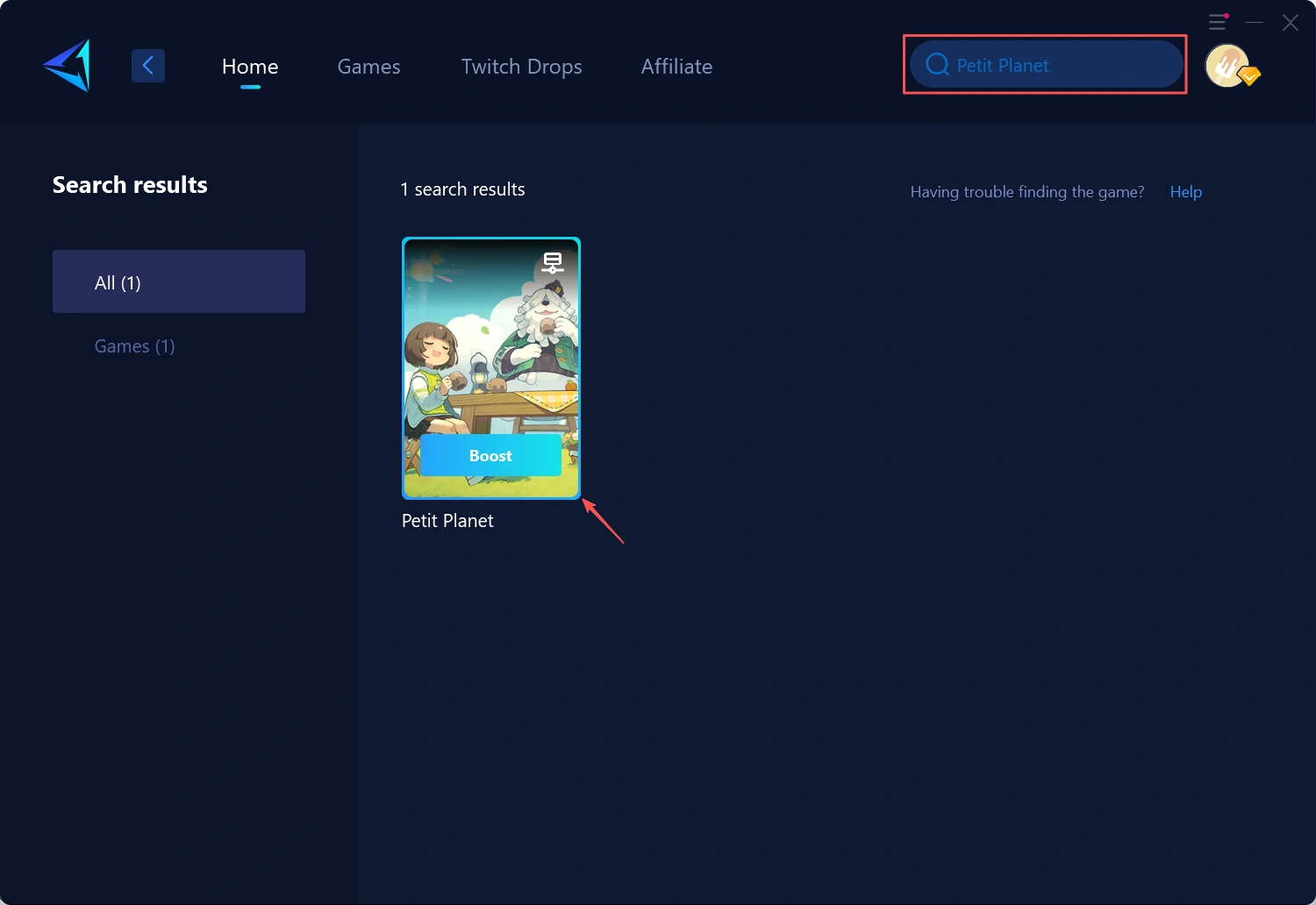Click the gold membership badge on avatar
The height and width of the screenshot is (905, 1316).
[1250, 76]
